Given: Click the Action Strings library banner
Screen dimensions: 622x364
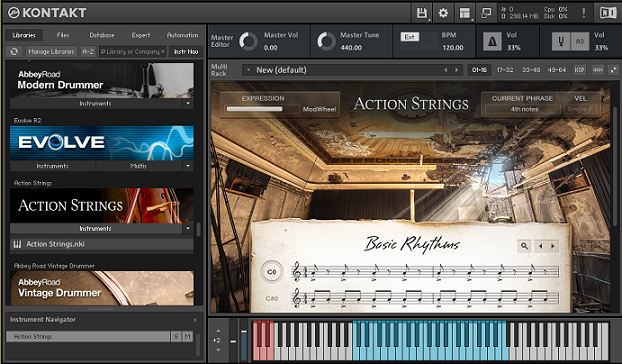Looking at the screenshot, I should (x=102, y=205).
